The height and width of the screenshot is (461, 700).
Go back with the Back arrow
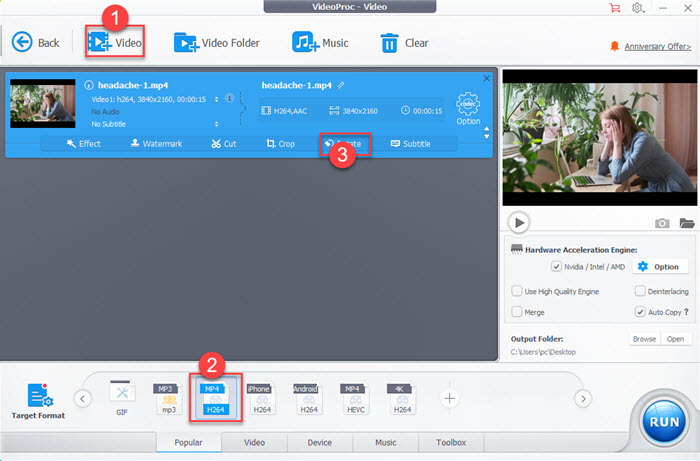pyautogui.click(x=36, y=43)
